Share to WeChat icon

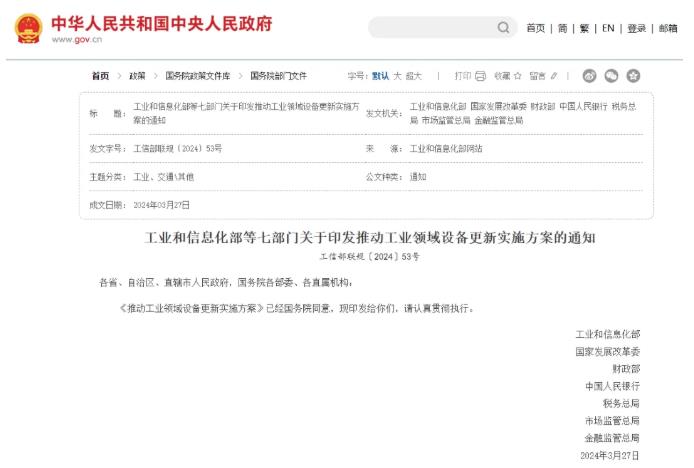click(x=611, y=76)
